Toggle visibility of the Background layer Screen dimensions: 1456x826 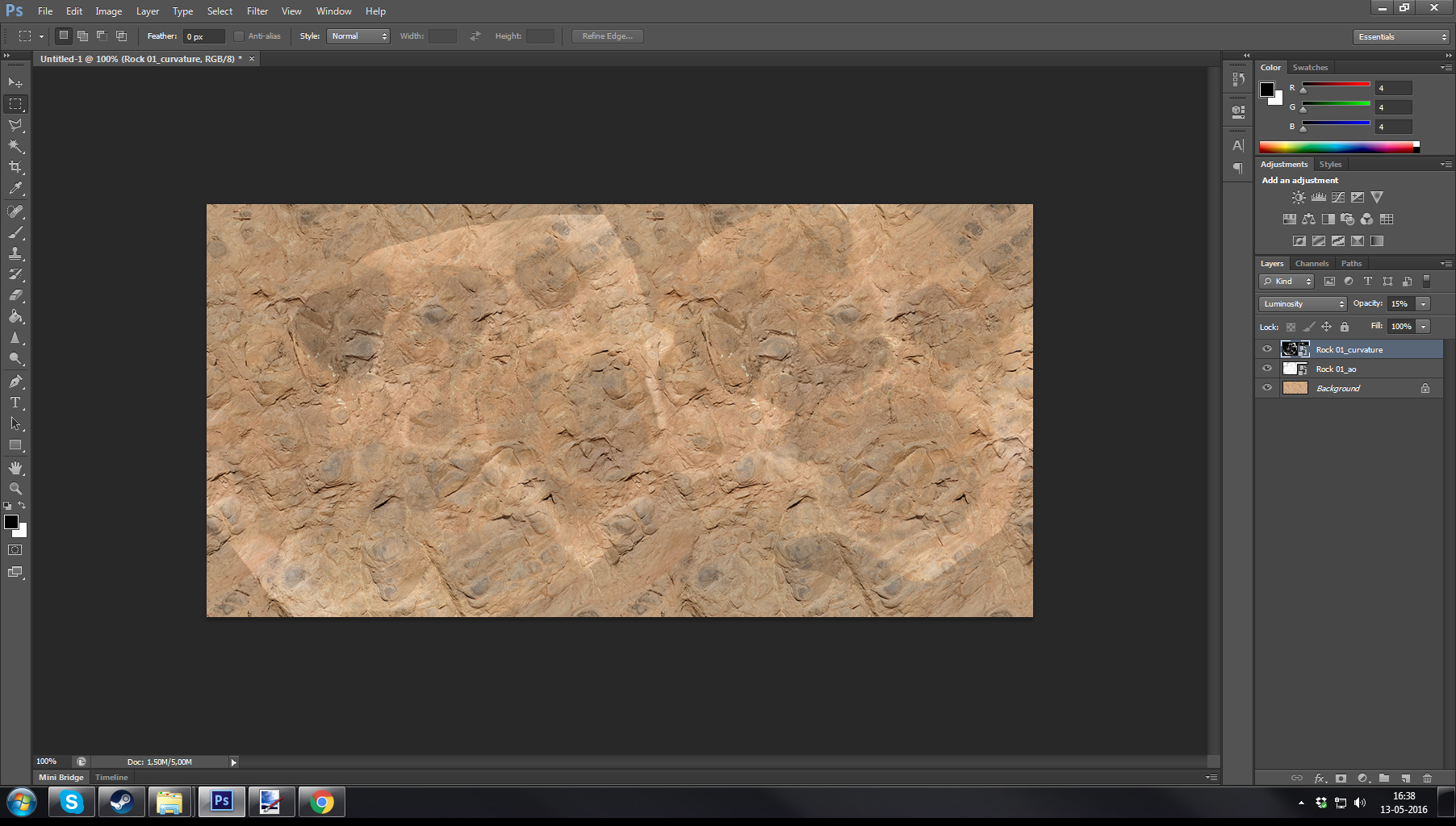click(1267, 388)
